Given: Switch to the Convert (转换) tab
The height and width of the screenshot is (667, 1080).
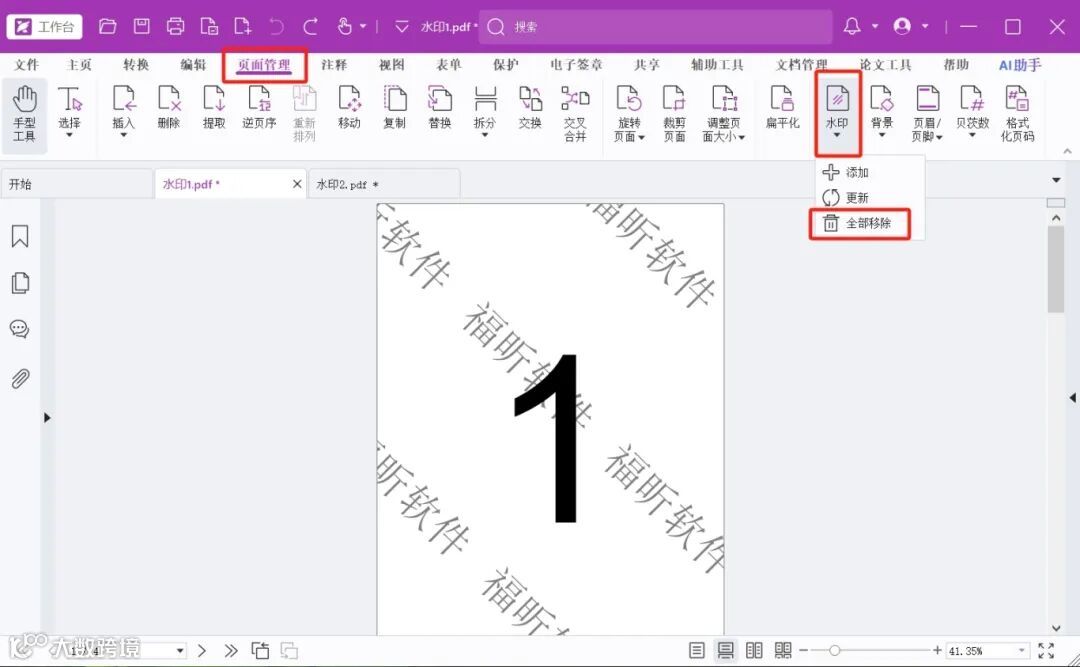Looking at the screenshot, I should pos(136,65).
